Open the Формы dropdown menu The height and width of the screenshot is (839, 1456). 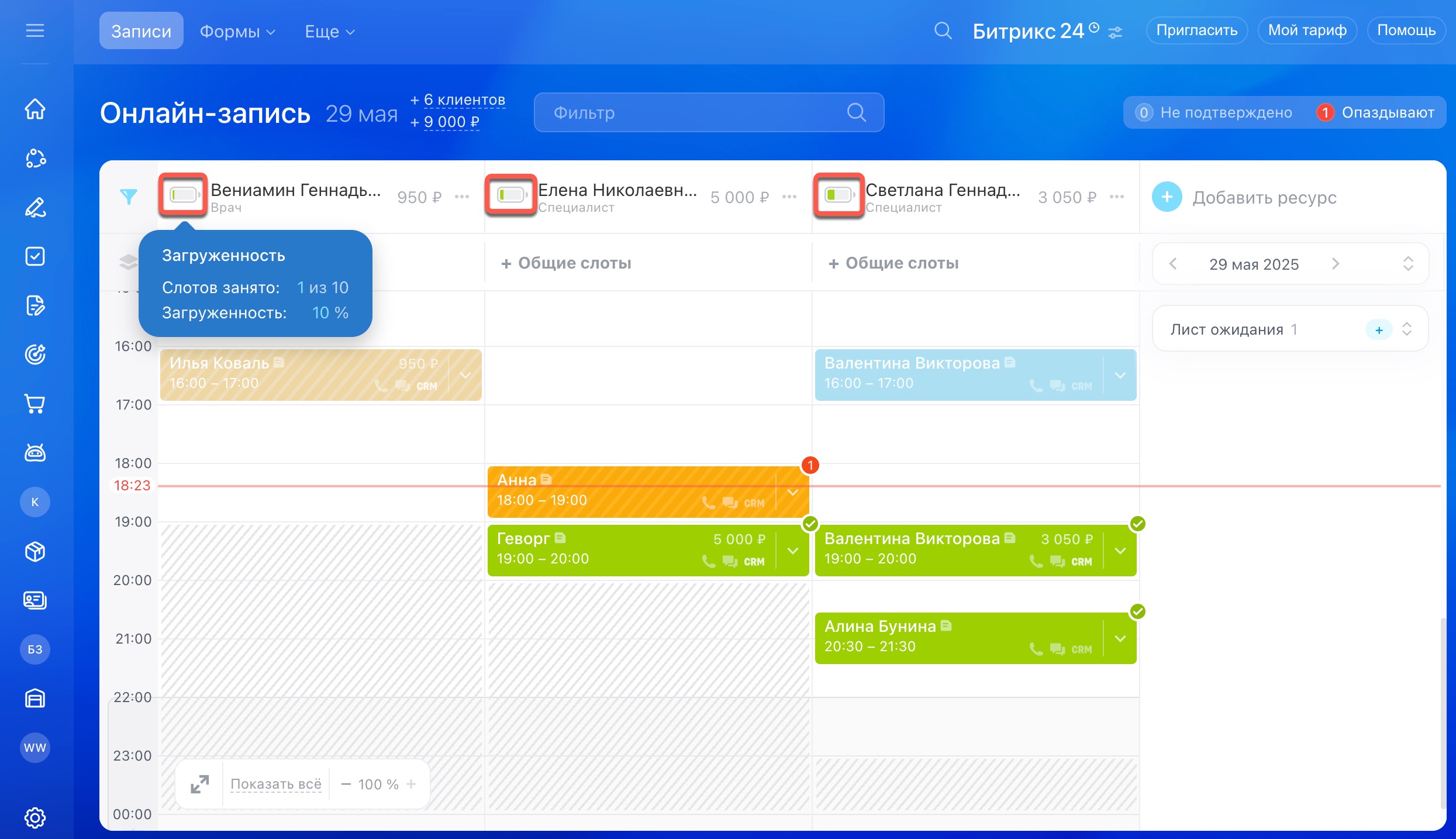tap(237, 32)
